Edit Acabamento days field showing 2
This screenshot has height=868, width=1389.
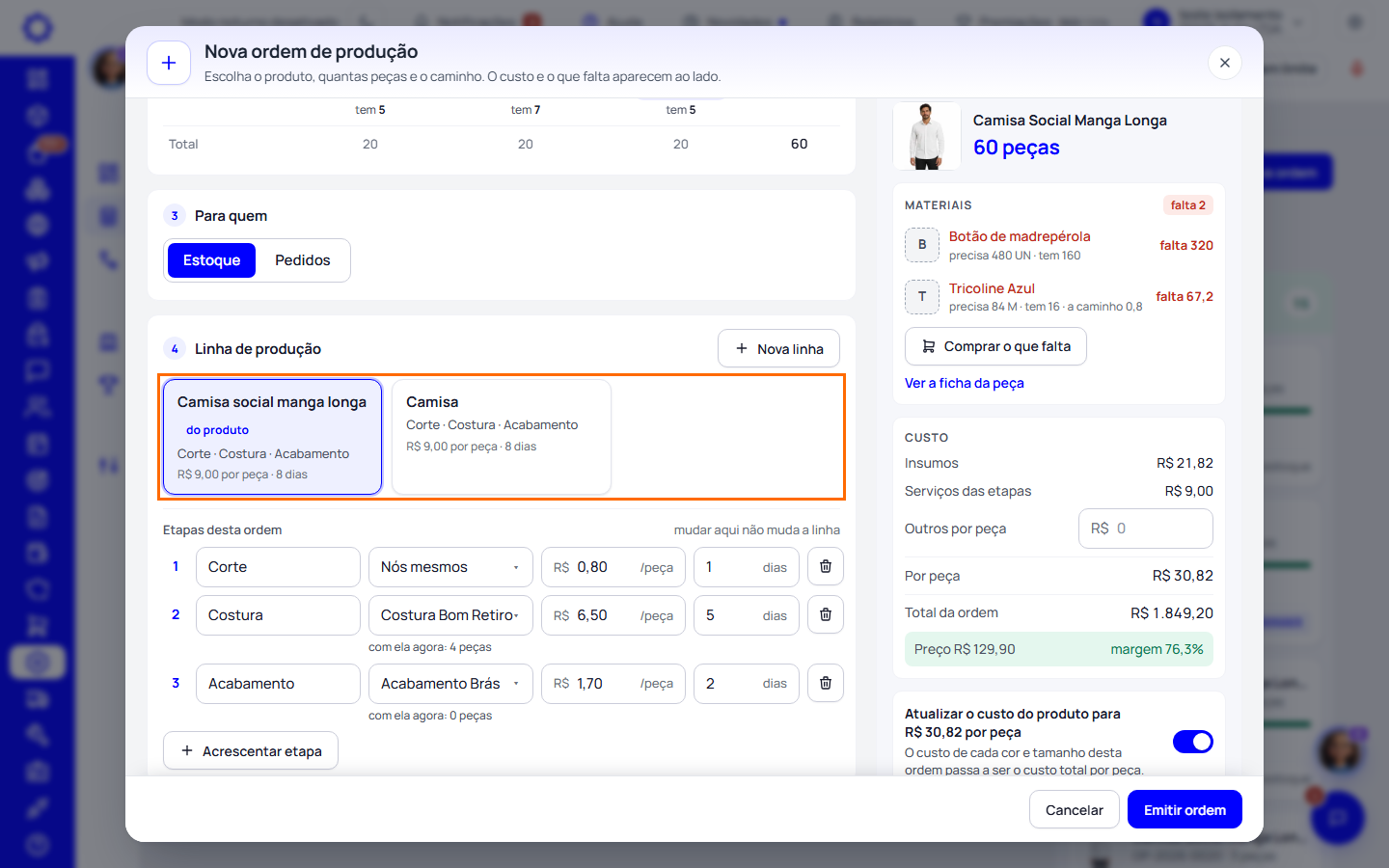pyautogui.click(x=747, y=684)
